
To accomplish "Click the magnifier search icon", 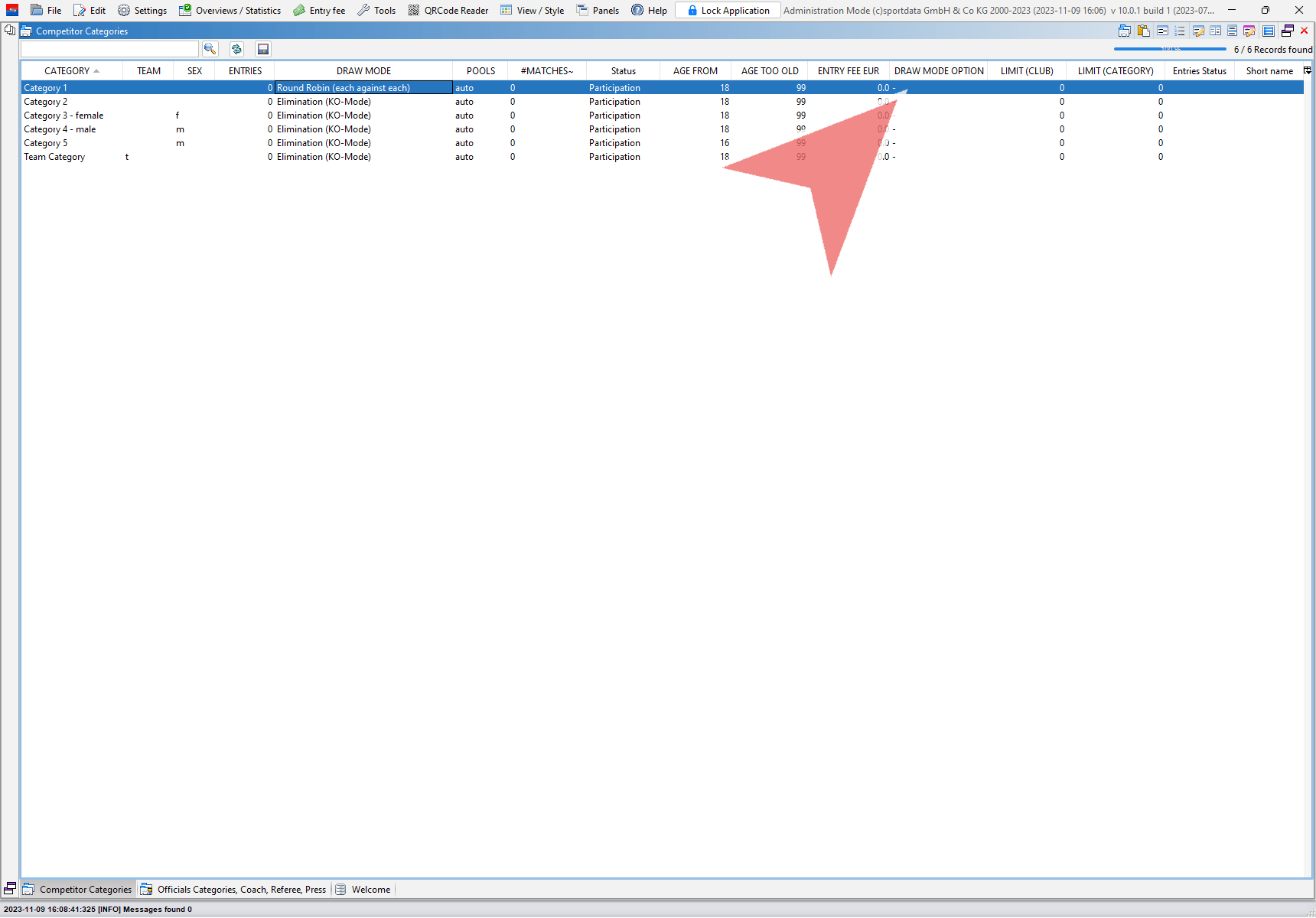I will coord(210,49).
